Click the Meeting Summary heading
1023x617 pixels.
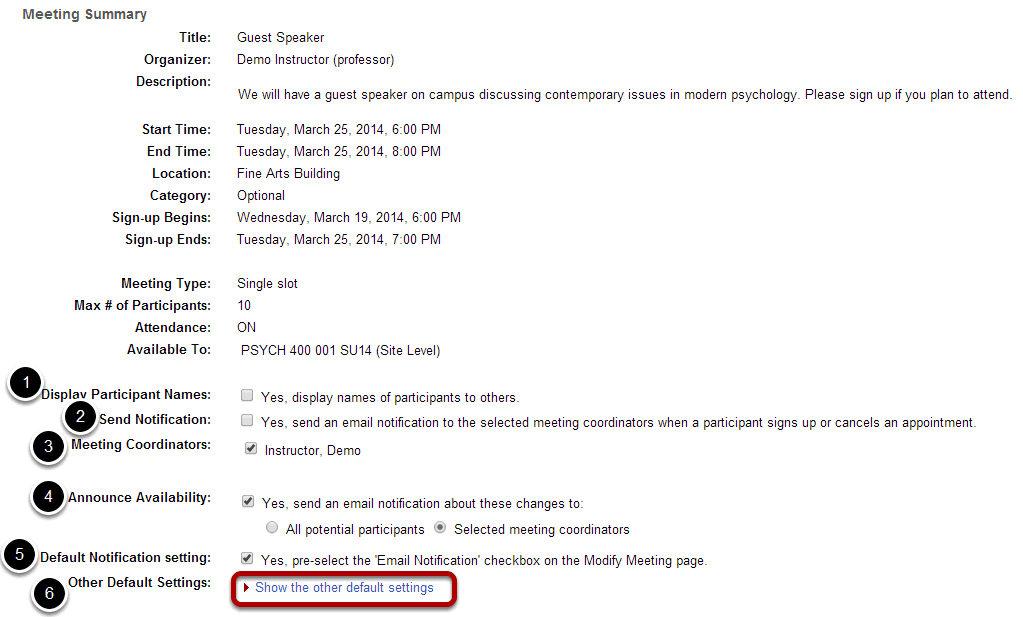[x=85, y=14]
